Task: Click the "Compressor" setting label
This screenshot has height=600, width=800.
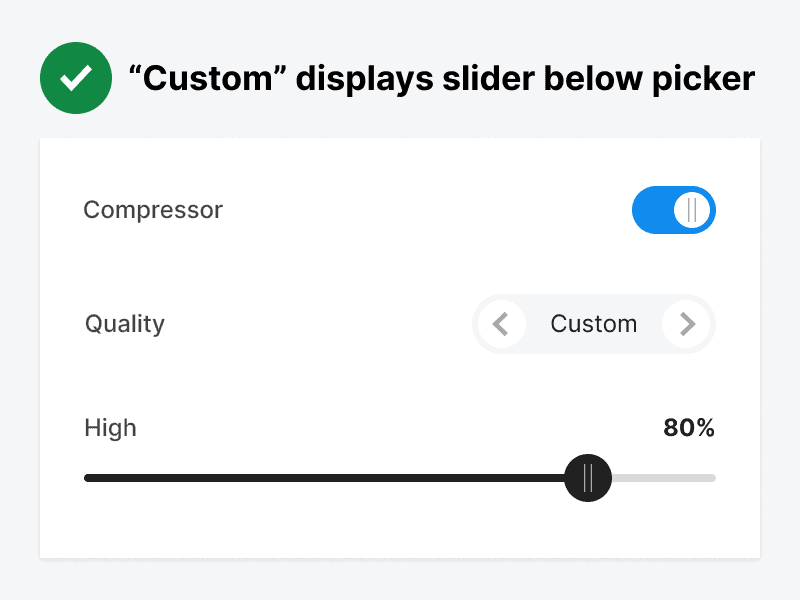Action: (x=153, y=210)
